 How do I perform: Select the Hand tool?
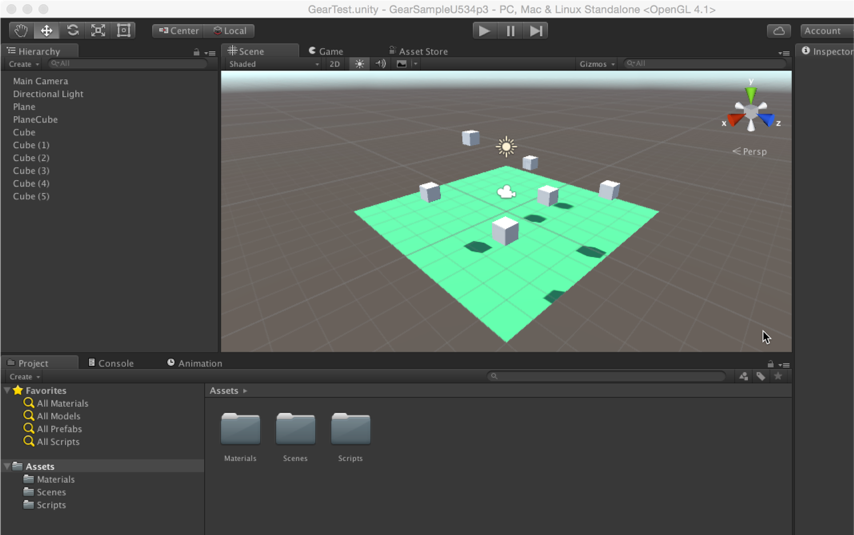click(21, 31)
